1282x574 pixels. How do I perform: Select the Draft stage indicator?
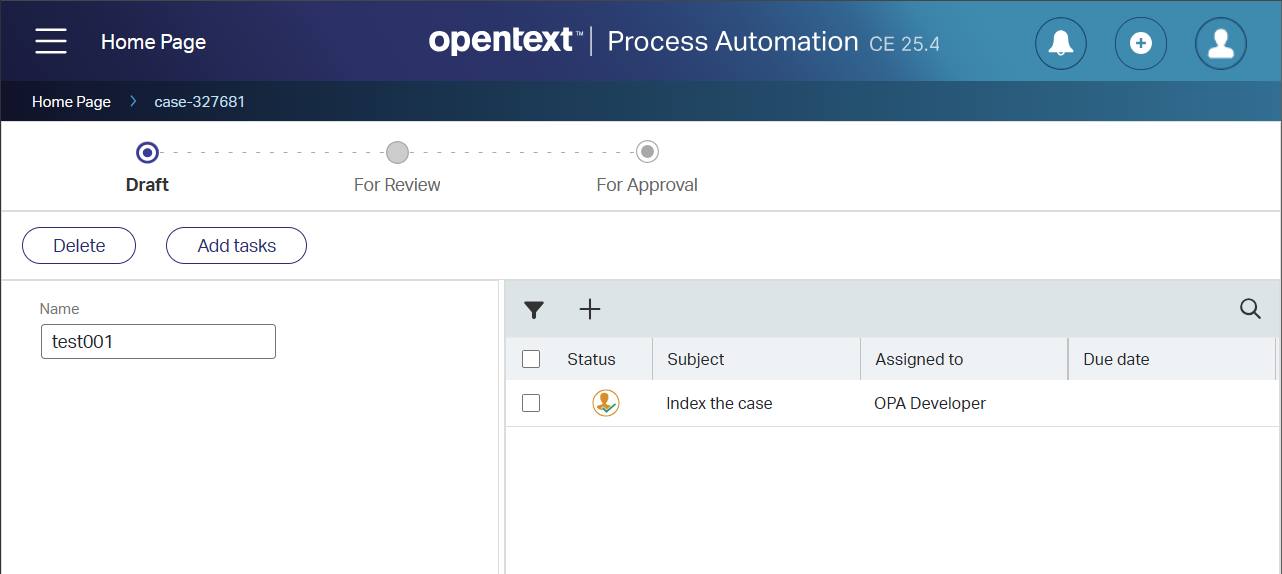(x=147, y=153)
